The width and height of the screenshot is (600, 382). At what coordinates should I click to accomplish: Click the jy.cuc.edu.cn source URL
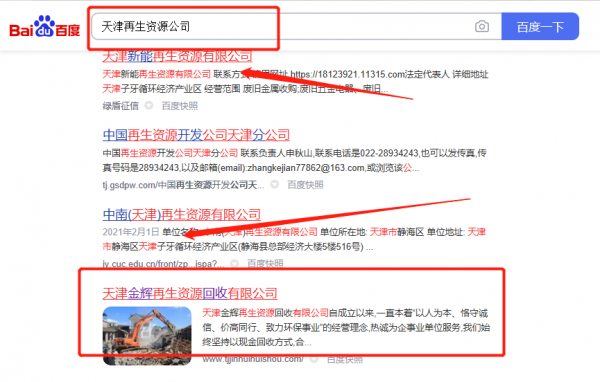click(x=163, y=264)
